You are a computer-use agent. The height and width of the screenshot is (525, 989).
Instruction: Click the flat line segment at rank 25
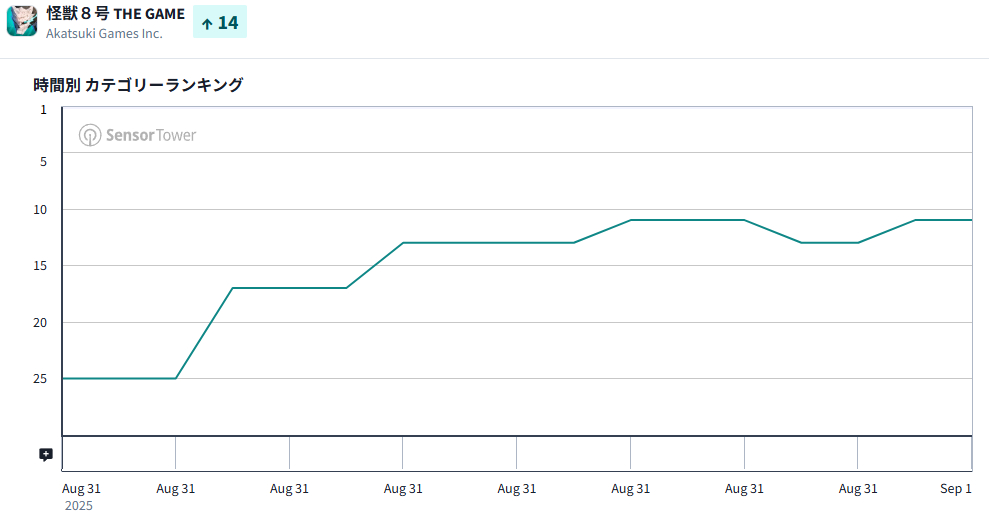[x=118, y=378]
